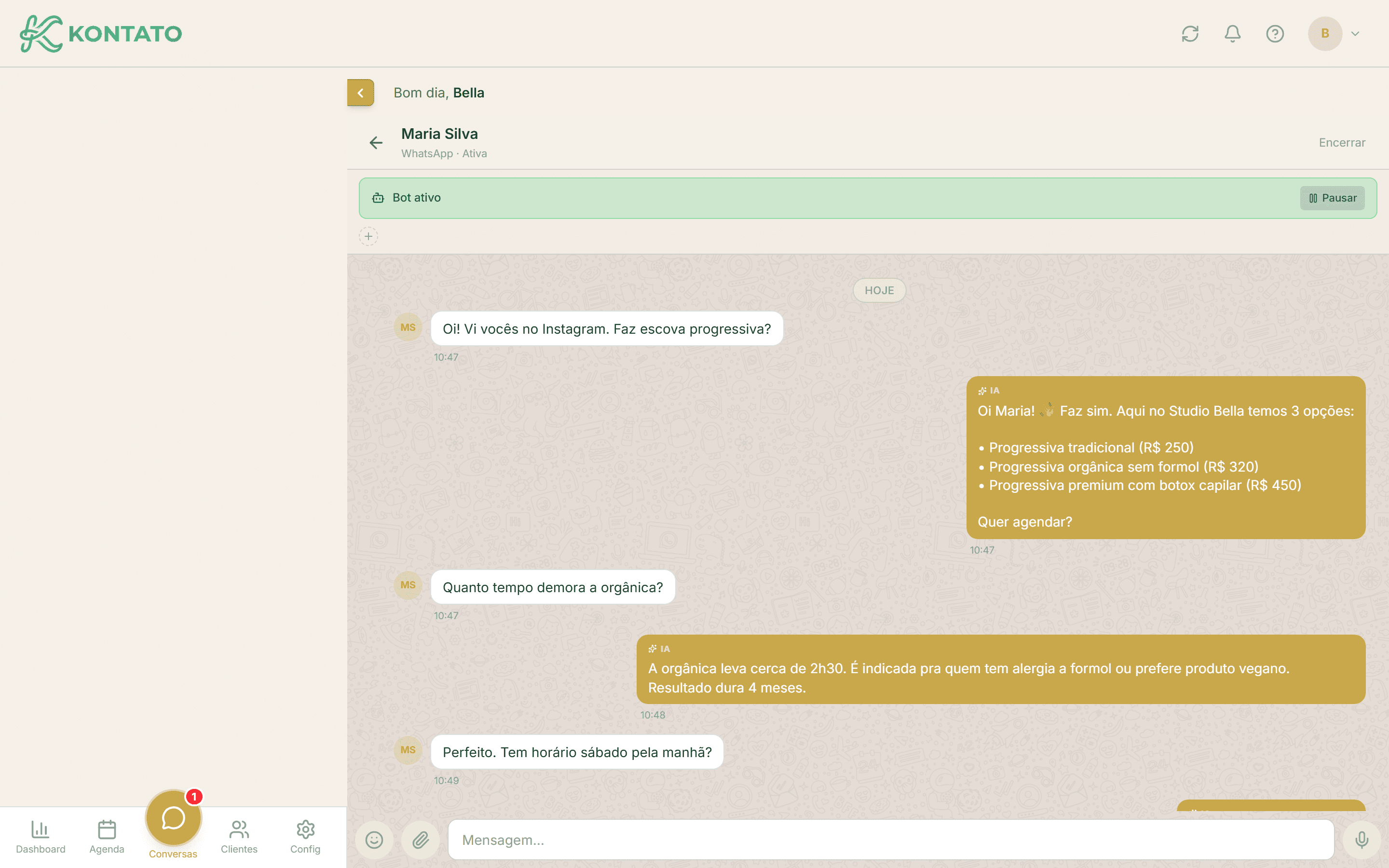Click the 'Bot ativo' label
Viewport: 1389px width, 868px height.
(x=417, y=198)
